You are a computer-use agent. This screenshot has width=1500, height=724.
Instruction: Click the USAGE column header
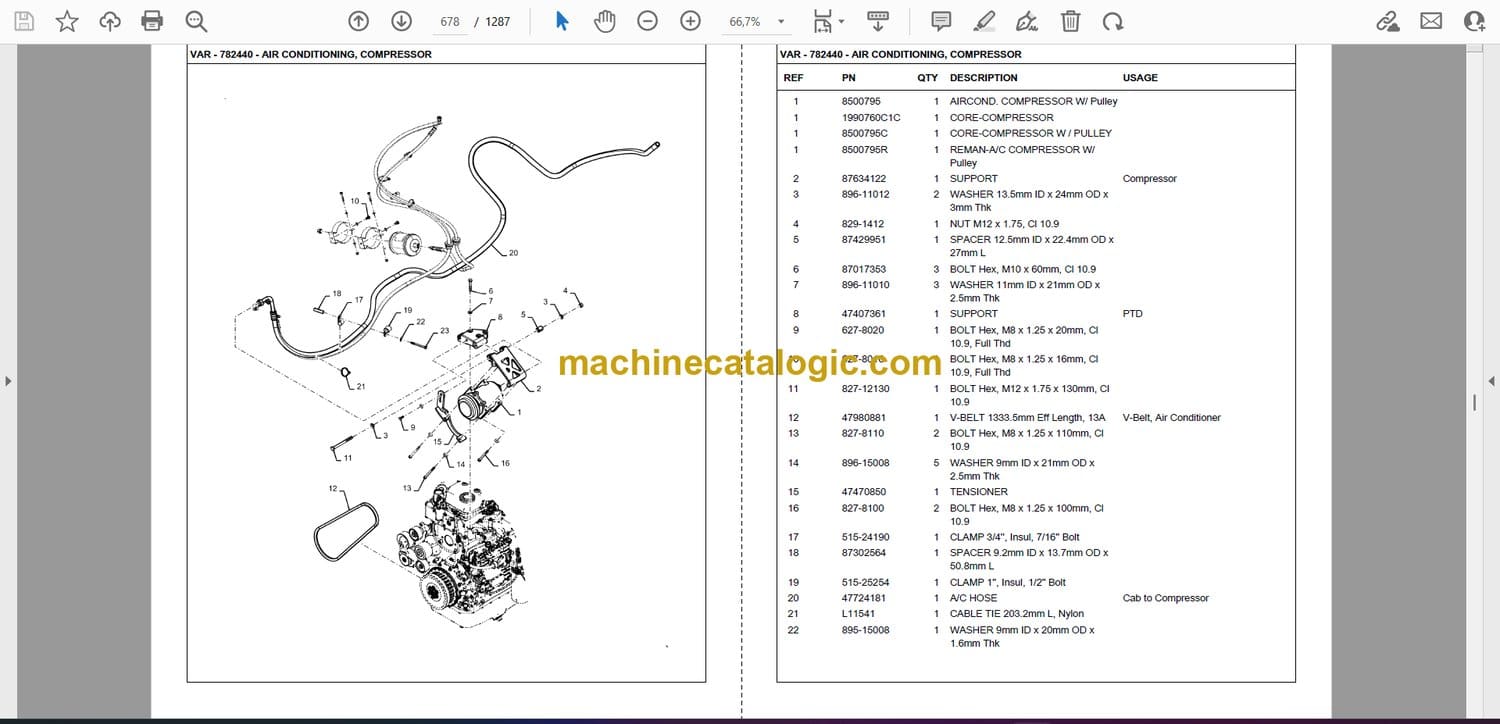(1140, 78)
